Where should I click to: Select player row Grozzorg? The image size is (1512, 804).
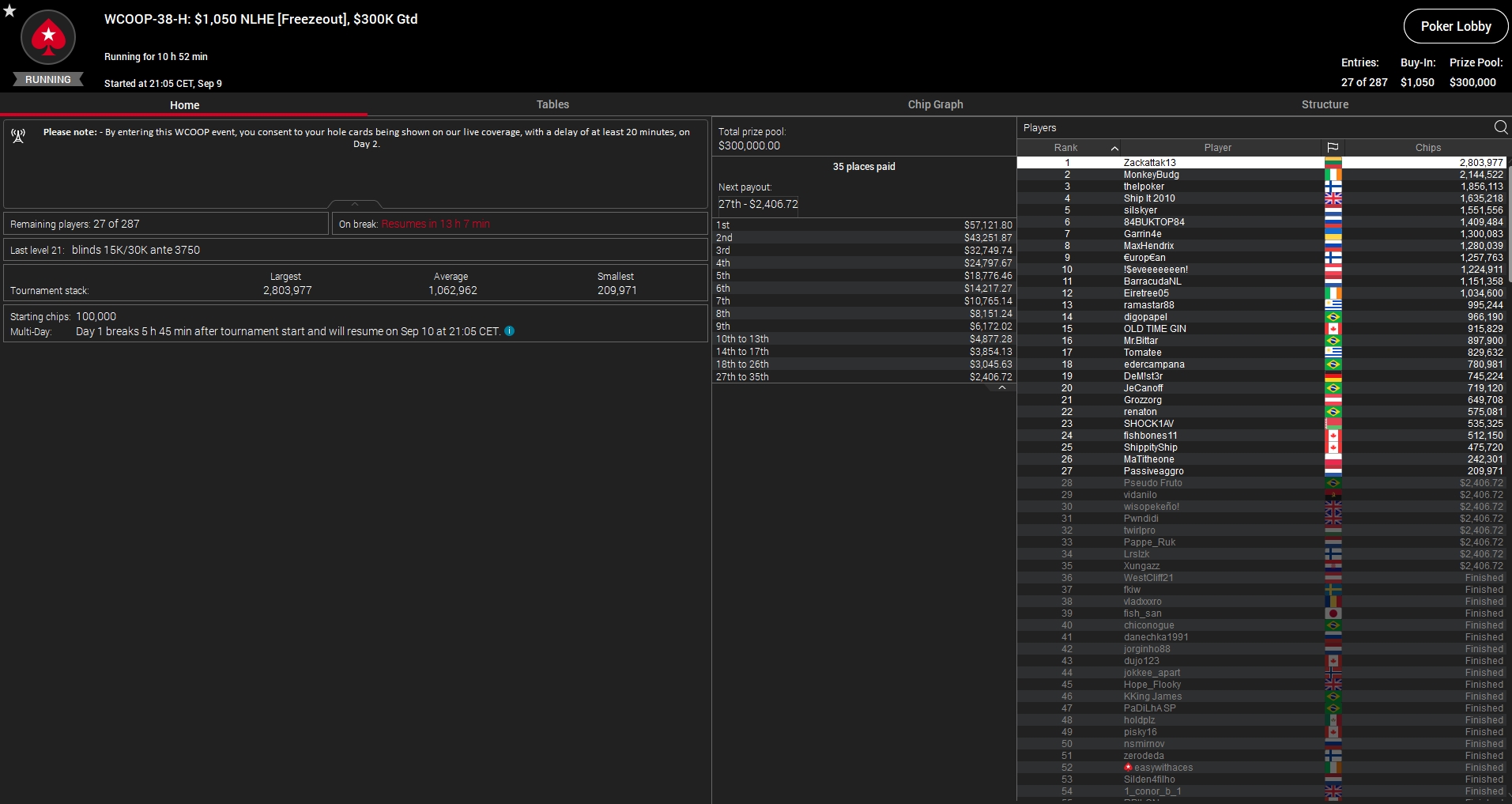[1261, 400]
